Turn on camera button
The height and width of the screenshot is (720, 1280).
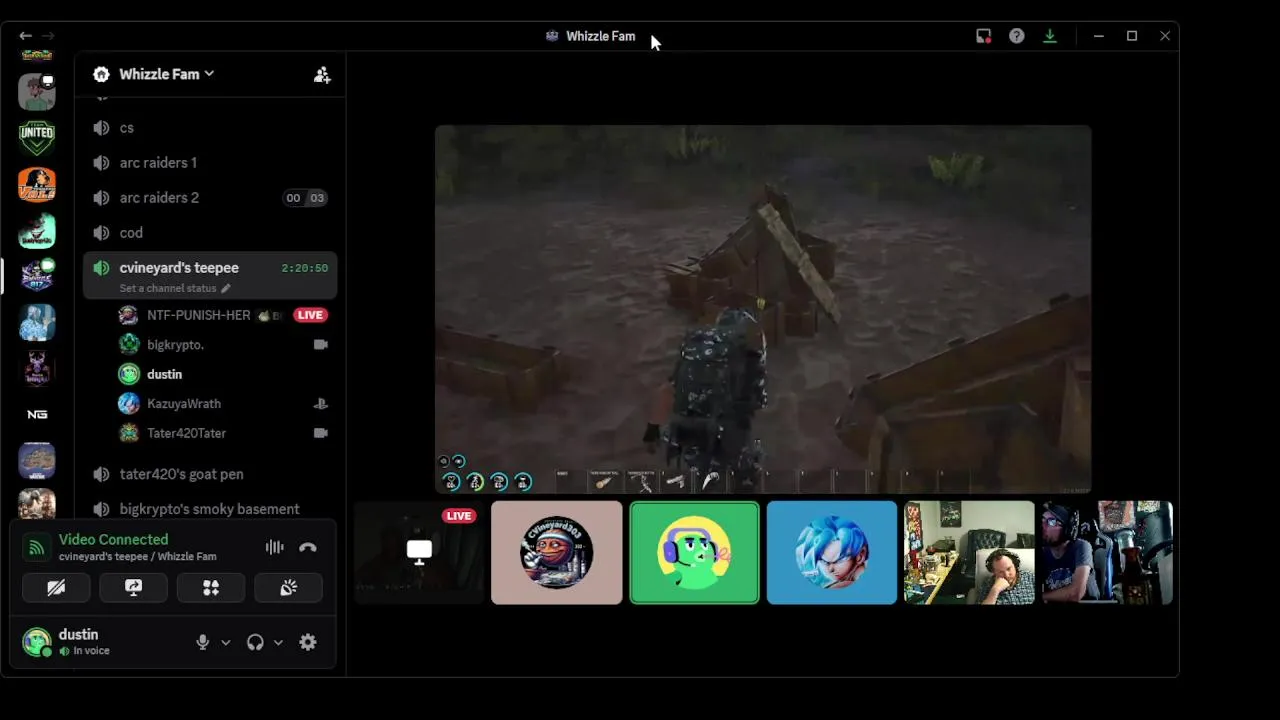tap(56, 588)
